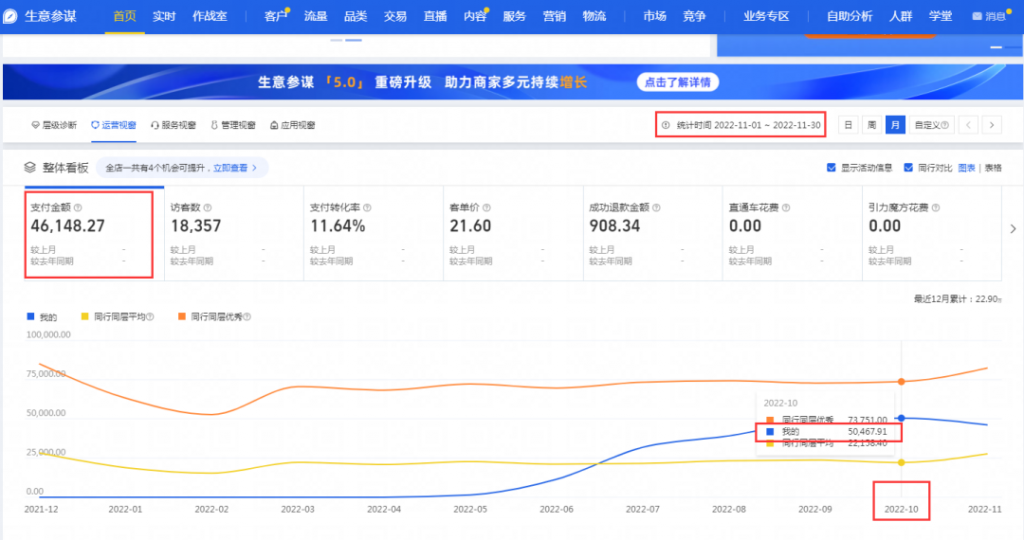Select 周 weekly period button
This screenshot has height=540, width=1024.
pos(872,125)
